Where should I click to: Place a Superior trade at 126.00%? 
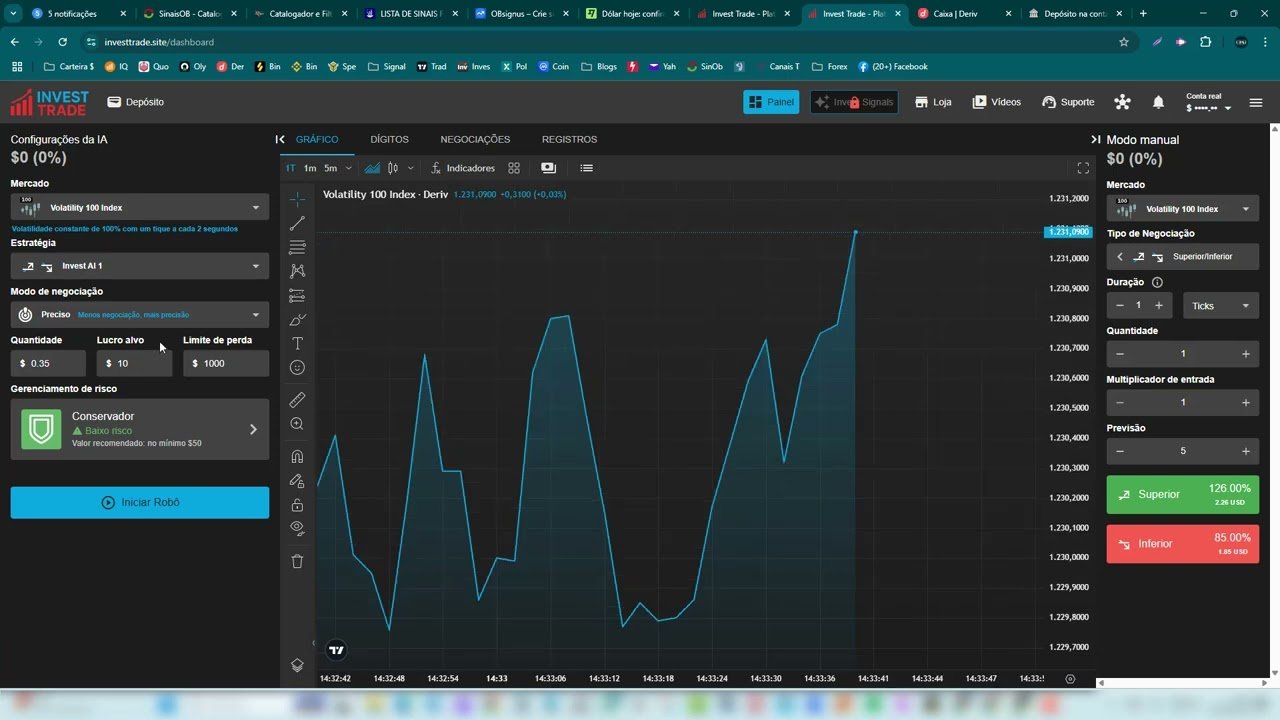coord(1183,494)
